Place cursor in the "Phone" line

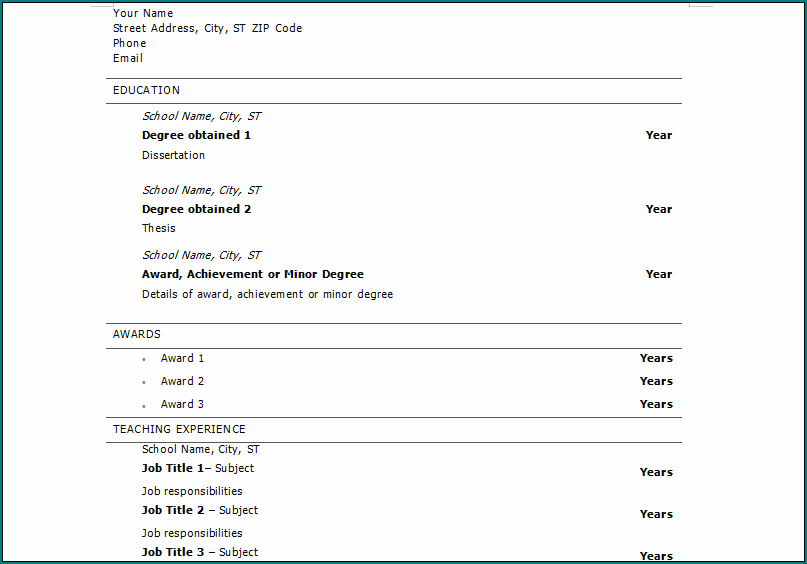(130, 43)
